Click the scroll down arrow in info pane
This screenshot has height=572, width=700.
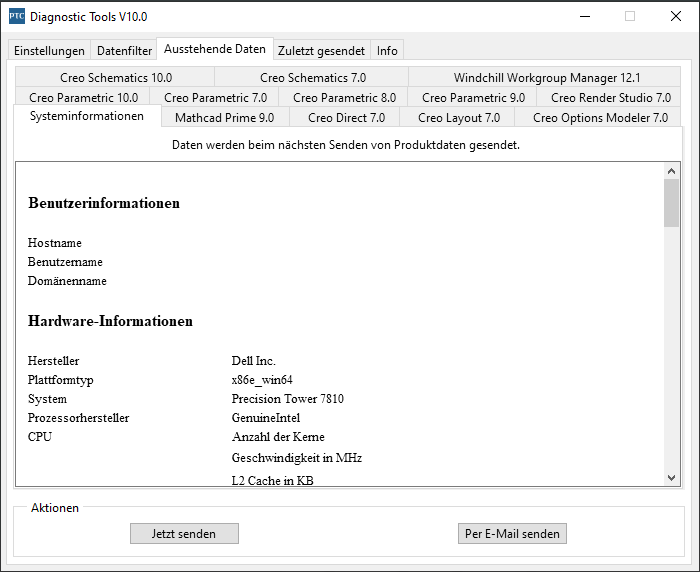pyautogui.click(x=671, y=478)
